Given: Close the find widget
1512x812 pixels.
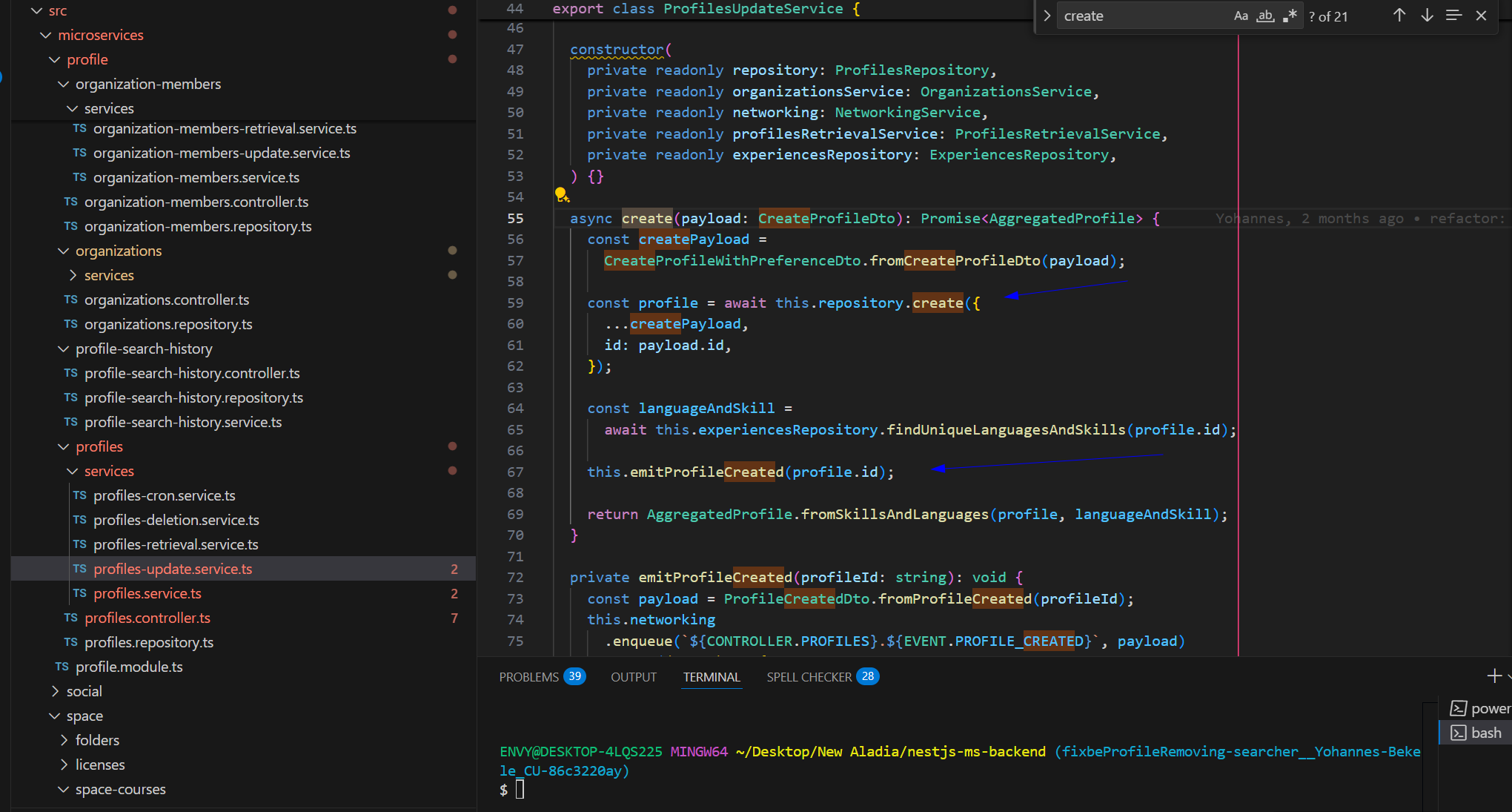Looking at the screenshot, I should click(x=1481, y=16).
